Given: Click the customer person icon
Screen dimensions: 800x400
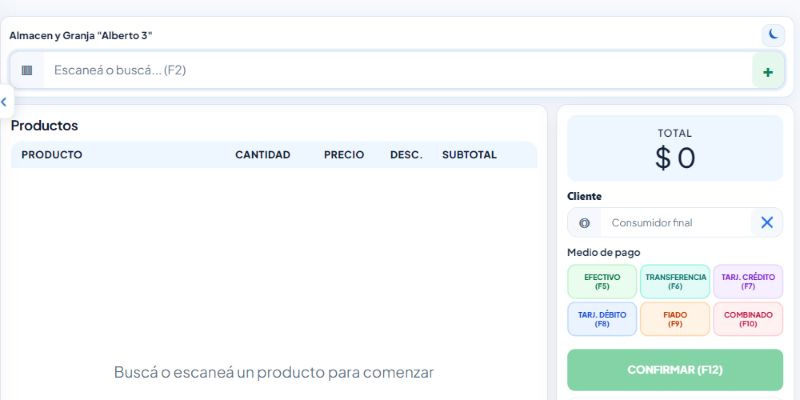Looking at the screenshot, I should pyautogui.click(x=584, y=223).
